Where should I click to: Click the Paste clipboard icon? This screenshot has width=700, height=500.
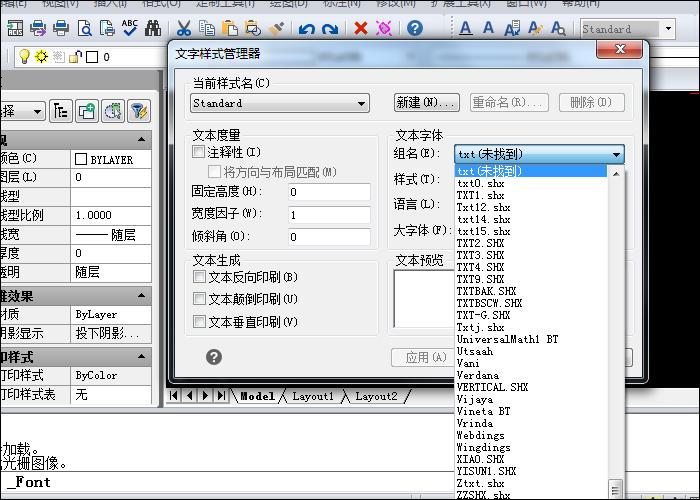[x=229, y=29]
